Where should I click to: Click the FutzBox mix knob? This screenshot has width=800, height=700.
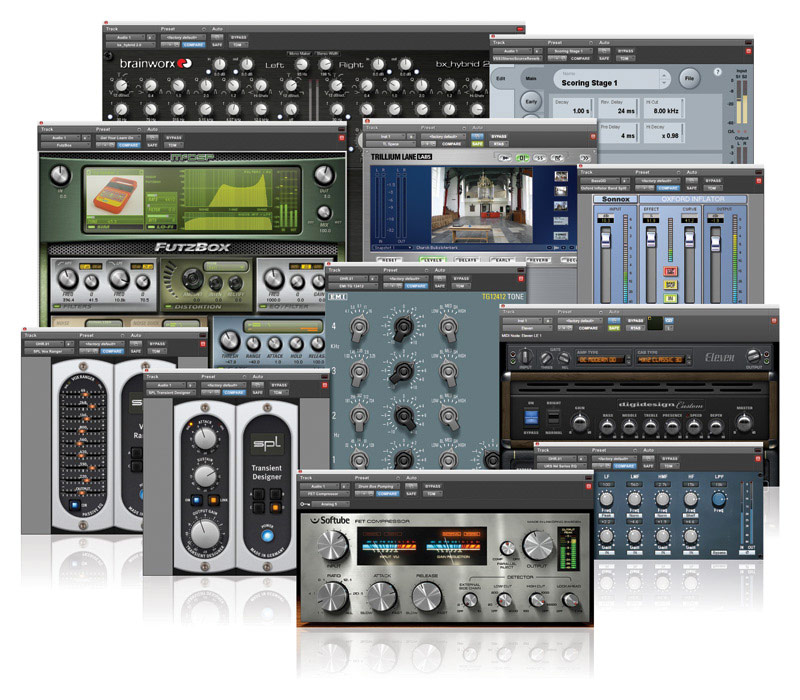pos(324,212)
